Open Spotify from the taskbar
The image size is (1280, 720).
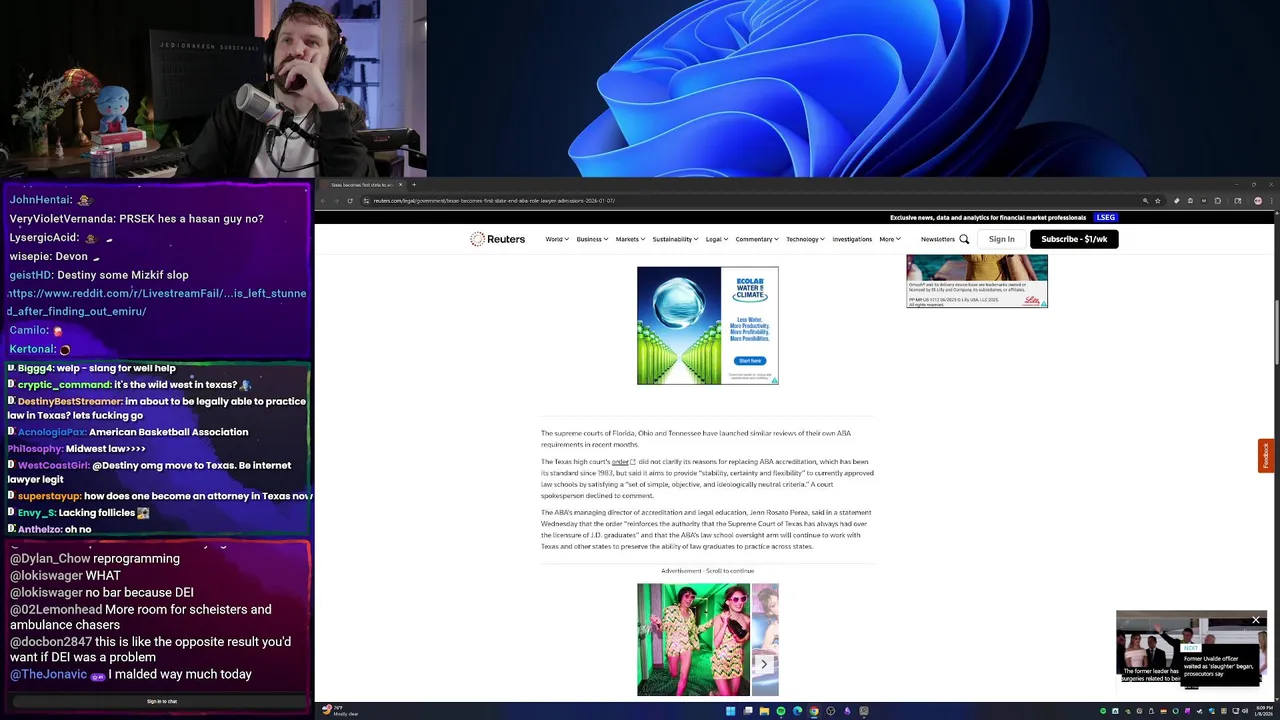point(781,711)
